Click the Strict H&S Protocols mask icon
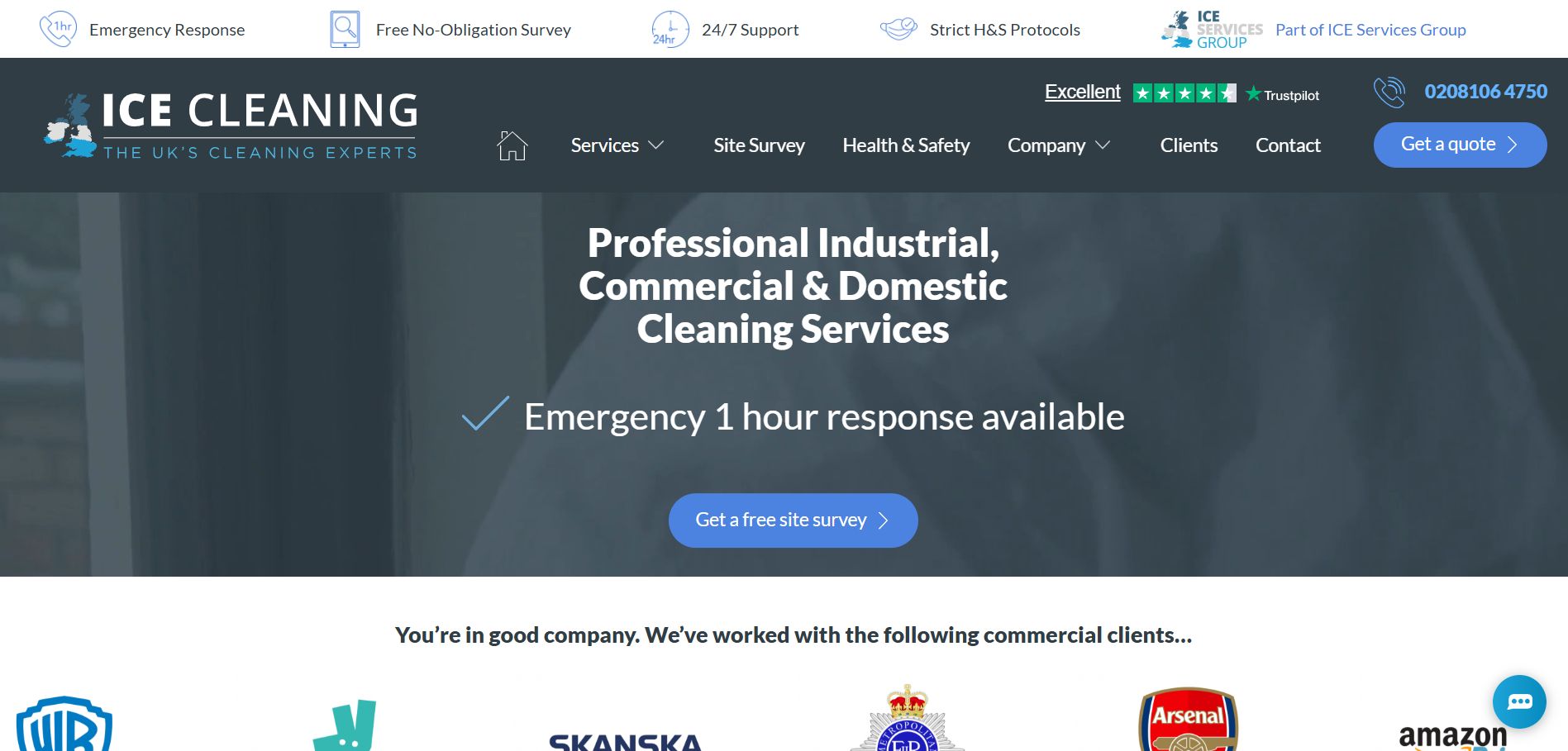 pos(898,29)
